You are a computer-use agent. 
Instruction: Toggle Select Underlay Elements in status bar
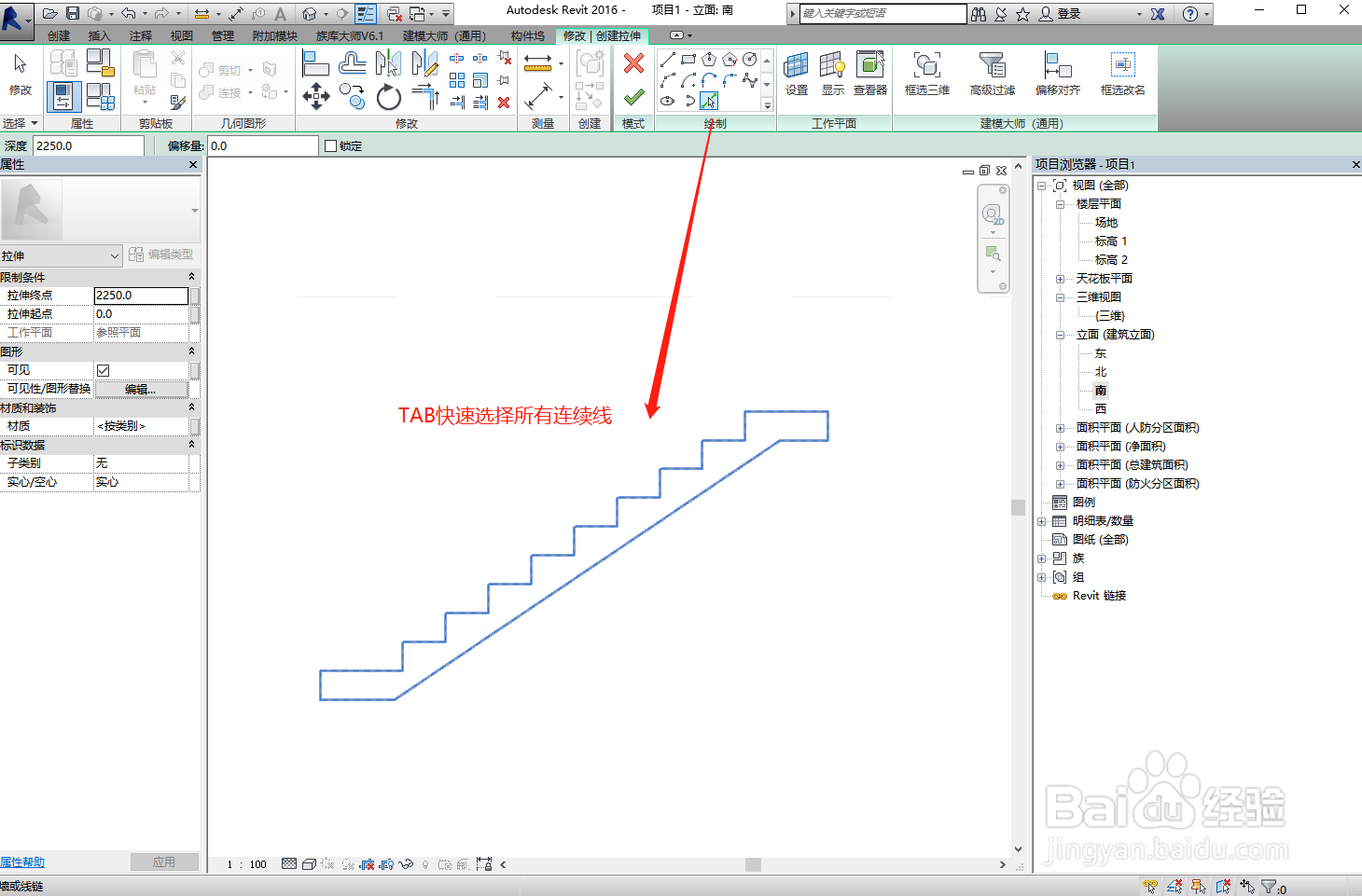(x=1174, y=887)
